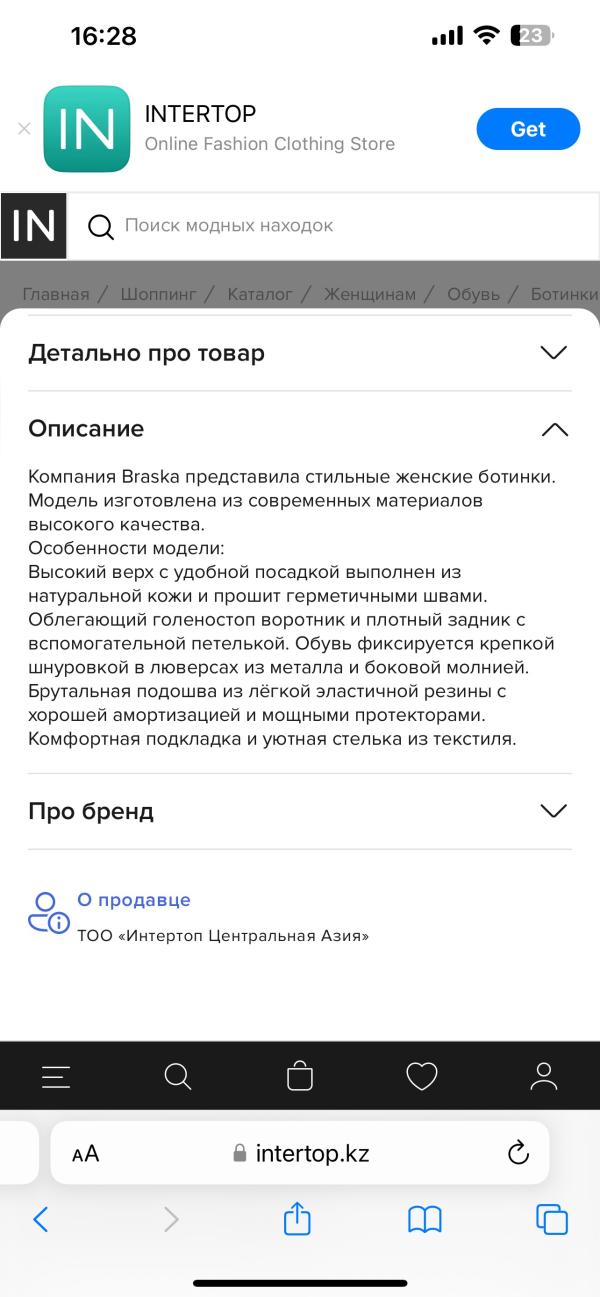Viewport: 600px width, 1297px height.
Task: Reload the intertop.kz page
Action: tap(518, 1153)
